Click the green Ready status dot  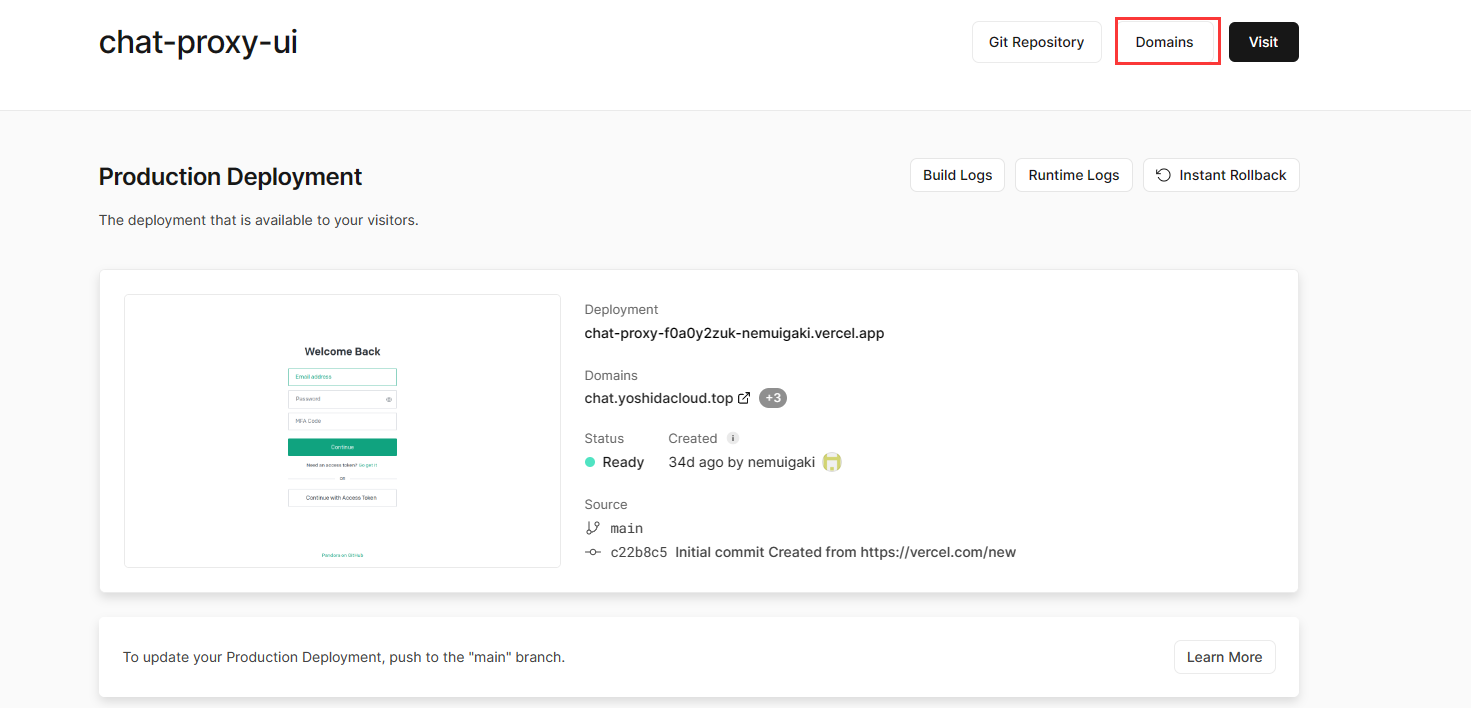[590, 462]
